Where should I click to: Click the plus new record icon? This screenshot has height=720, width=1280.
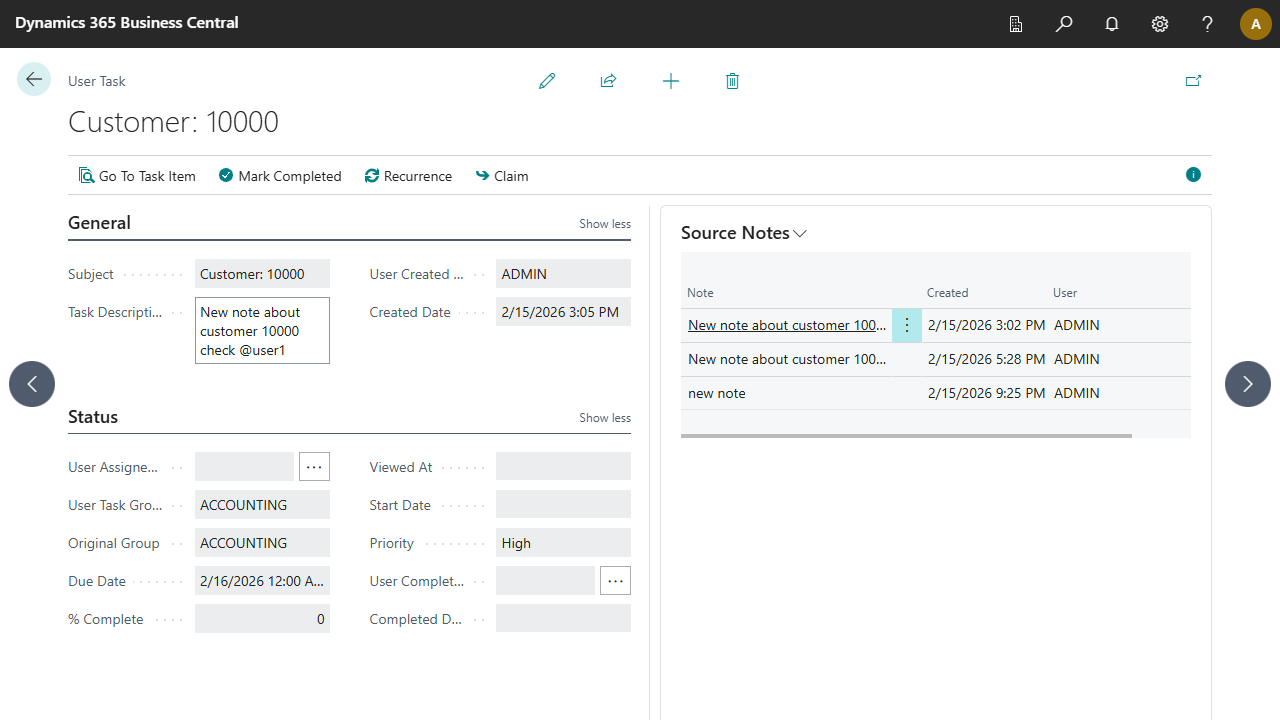coord(671,81)
